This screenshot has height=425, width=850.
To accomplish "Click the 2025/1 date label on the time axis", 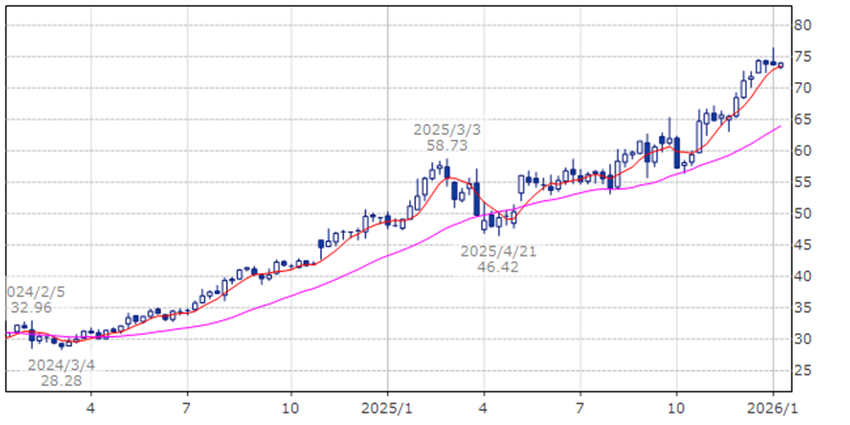I will tap(387, 408).
